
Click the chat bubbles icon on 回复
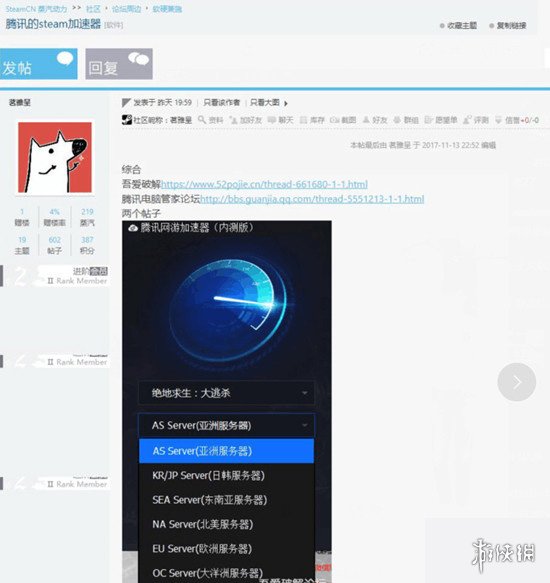pos(138,58)
